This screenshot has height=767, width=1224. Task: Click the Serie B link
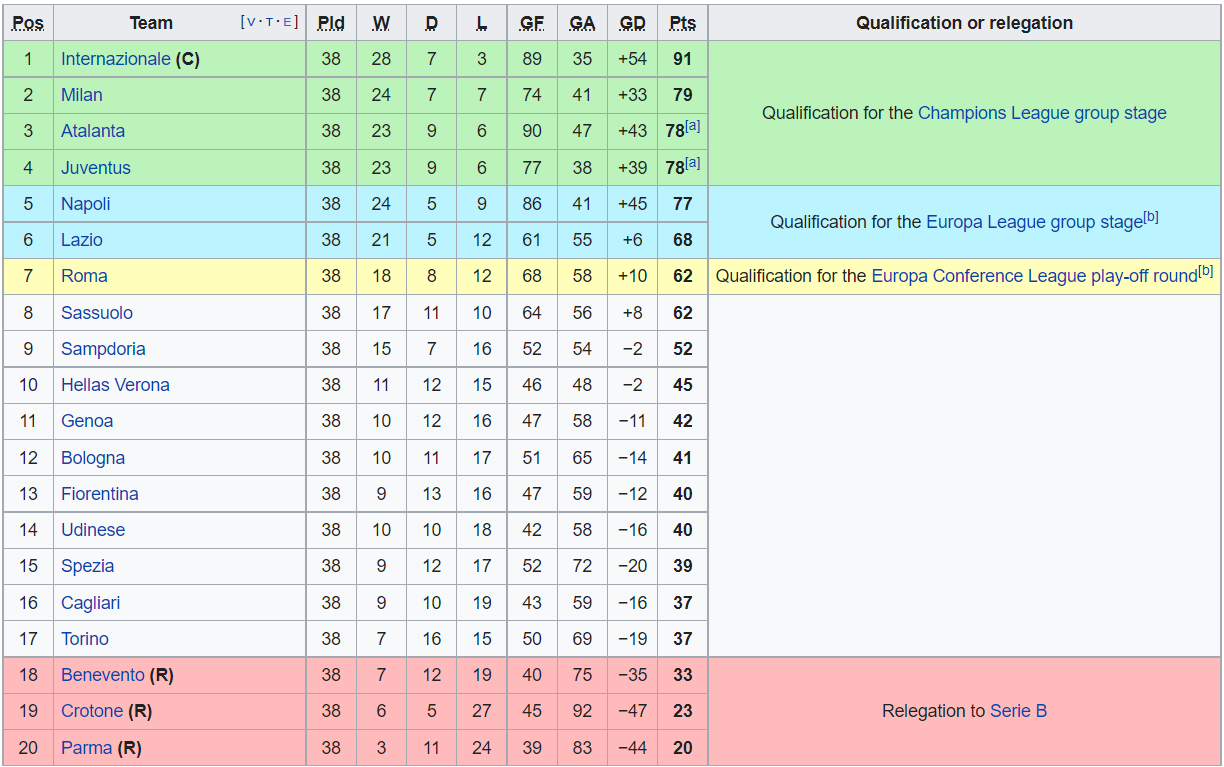(1018, 711)
